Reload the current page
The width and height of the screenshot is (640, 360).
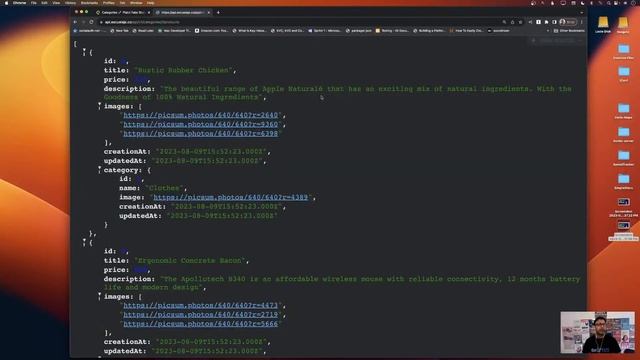point(91,22)
